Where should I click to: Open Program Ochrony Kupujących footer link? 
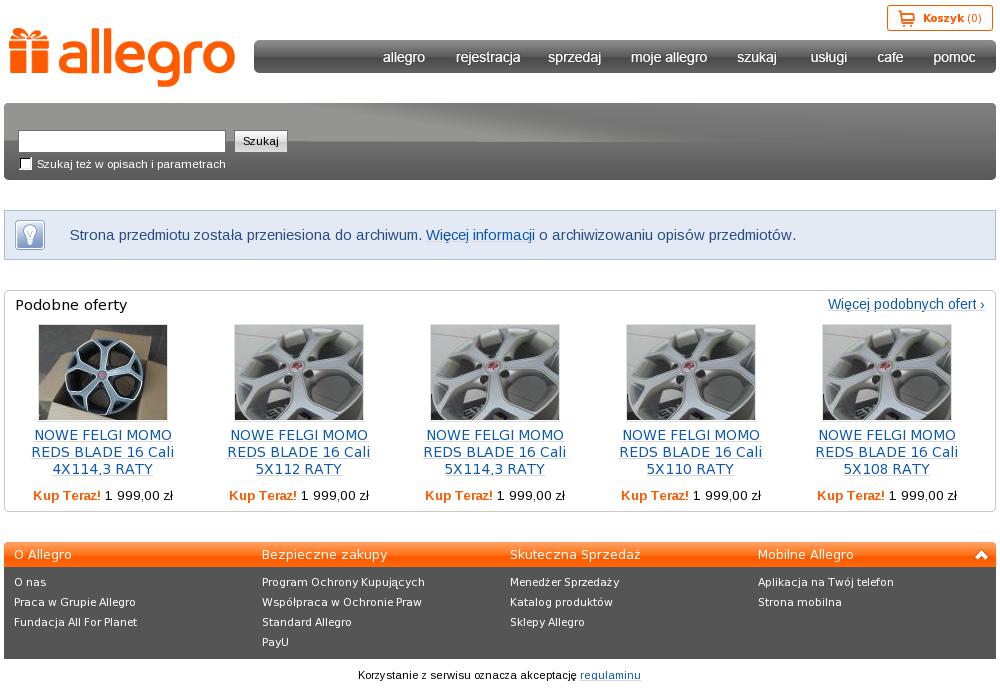(x=343, y=582)
